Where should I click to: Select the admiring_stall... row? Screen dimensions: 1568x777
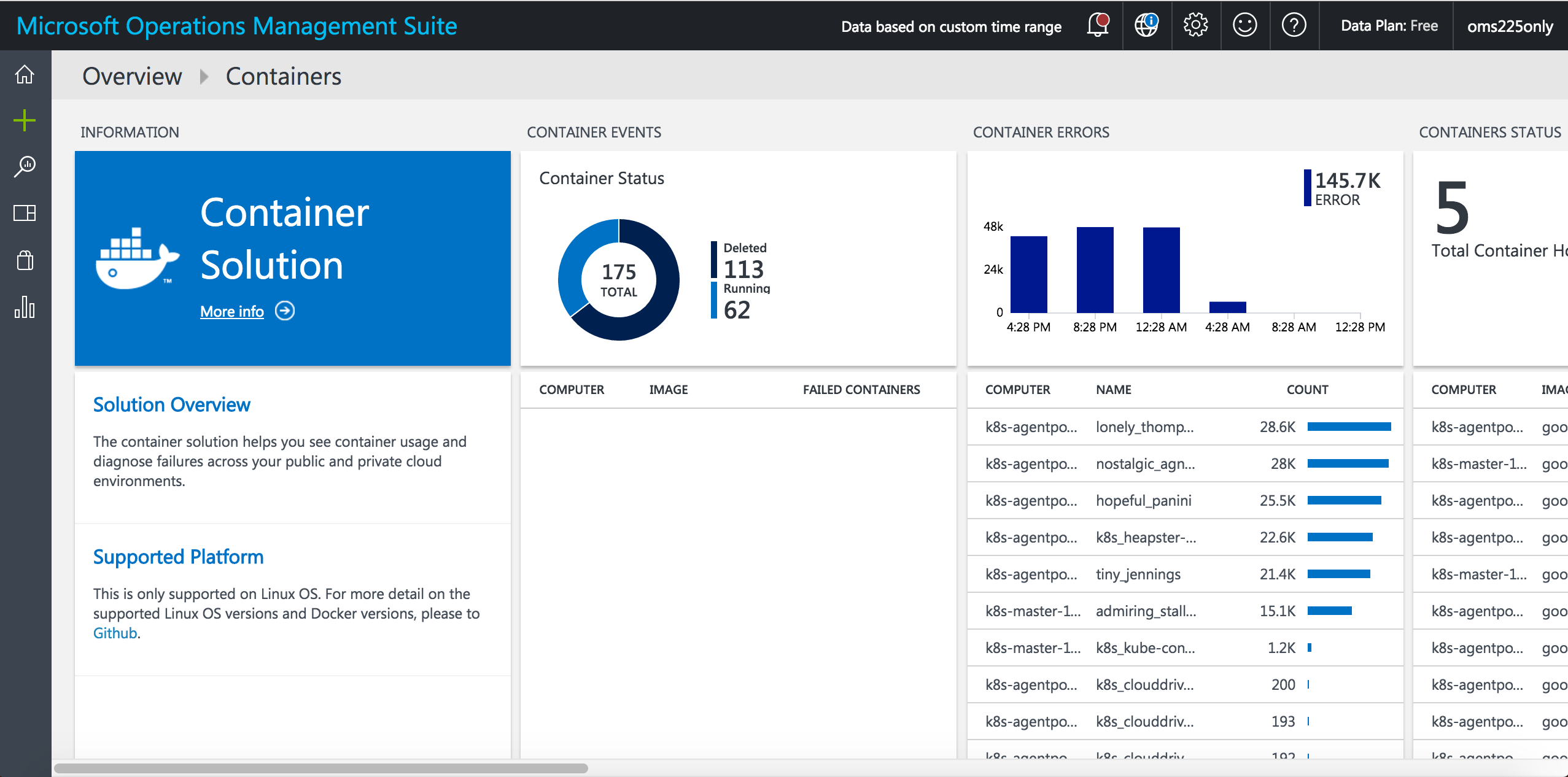point(1185,611)
